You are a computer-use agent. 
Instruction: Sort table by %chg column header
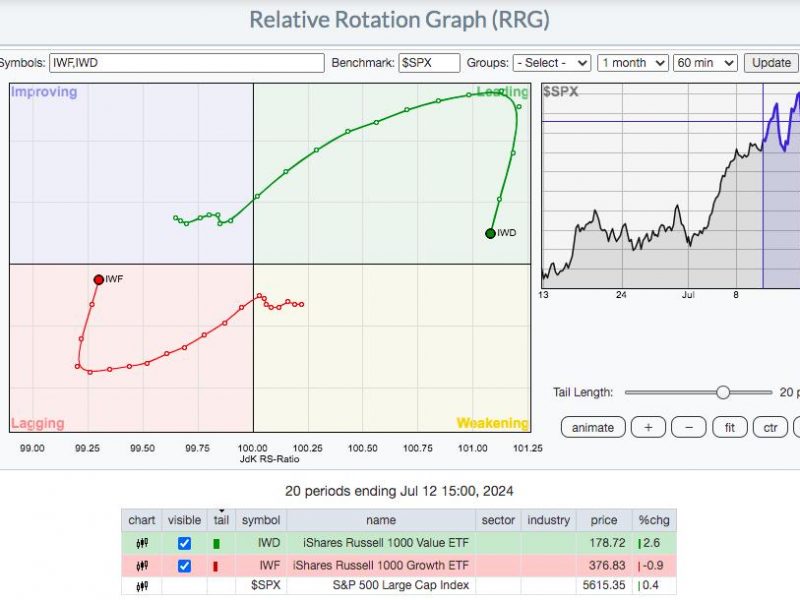[654, 520]
